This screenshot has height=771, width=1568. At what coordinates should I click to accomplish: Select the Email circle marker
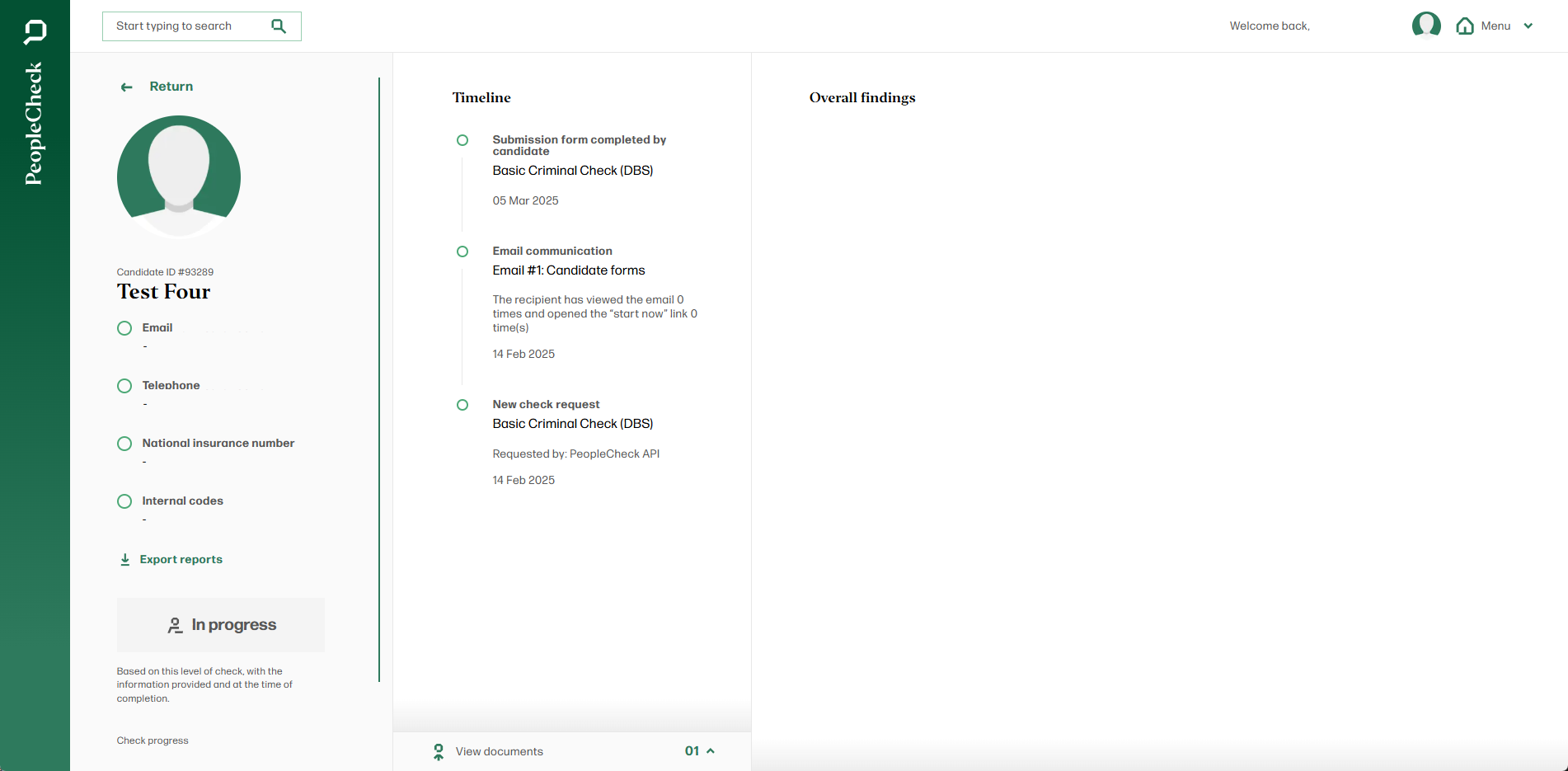coord(124,328)
